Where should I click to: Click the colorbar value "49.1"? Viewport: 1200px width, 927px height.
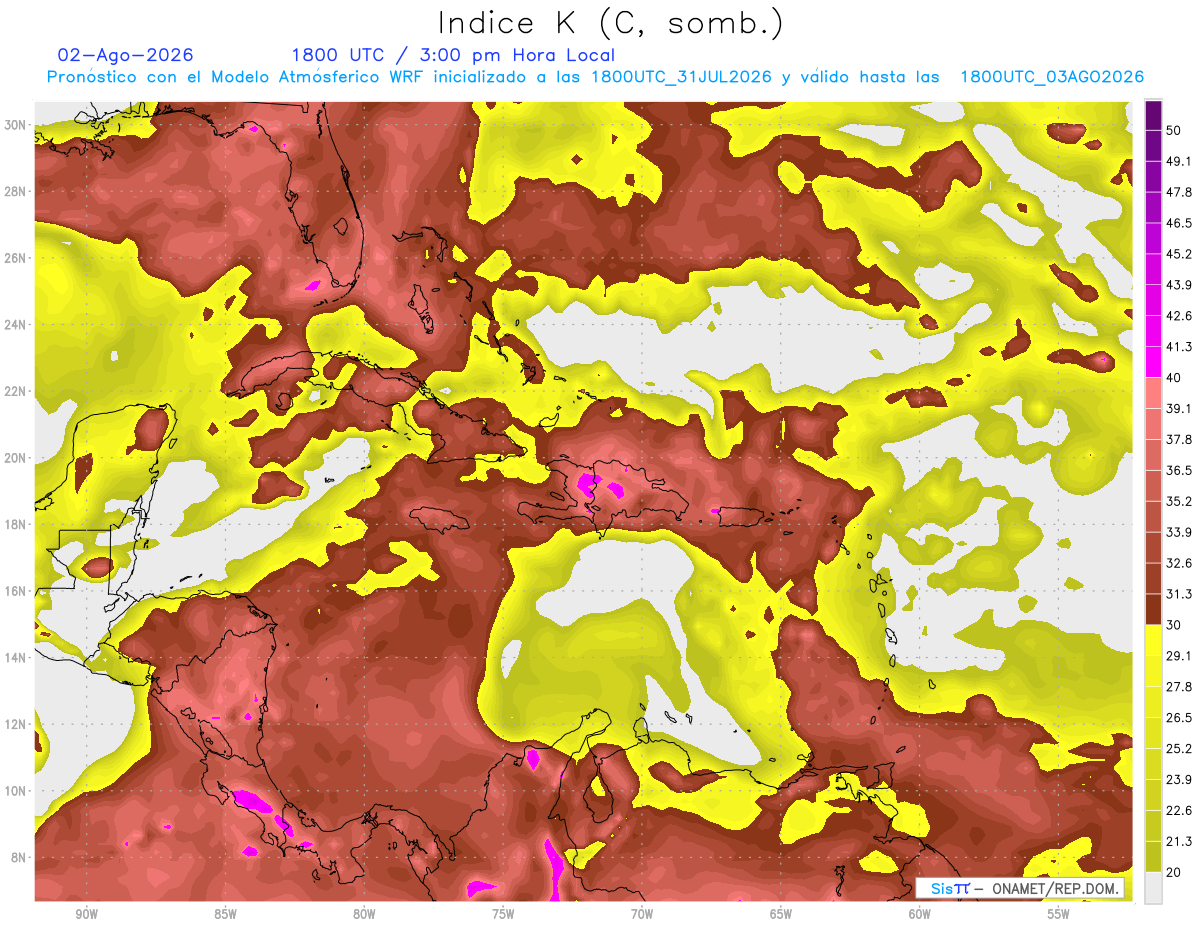pyautogui.click(x=1180, y=161)
